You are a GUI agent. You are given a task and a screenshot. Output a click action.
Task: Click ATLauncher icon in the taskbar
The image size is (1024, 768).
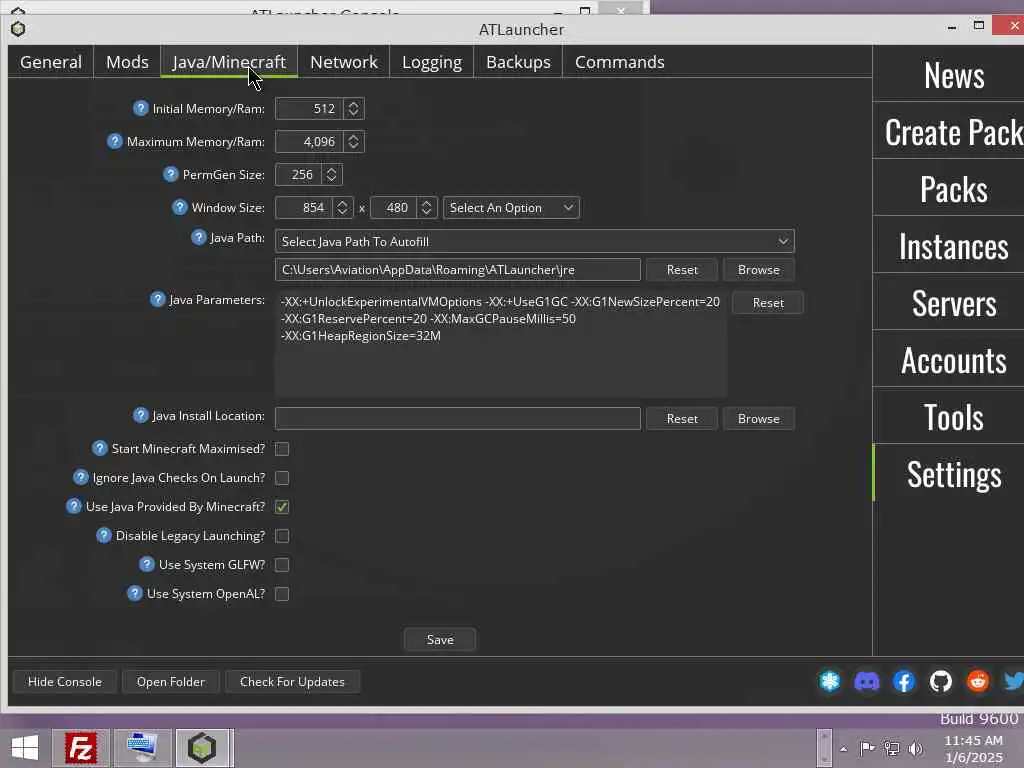coord(202,748)
